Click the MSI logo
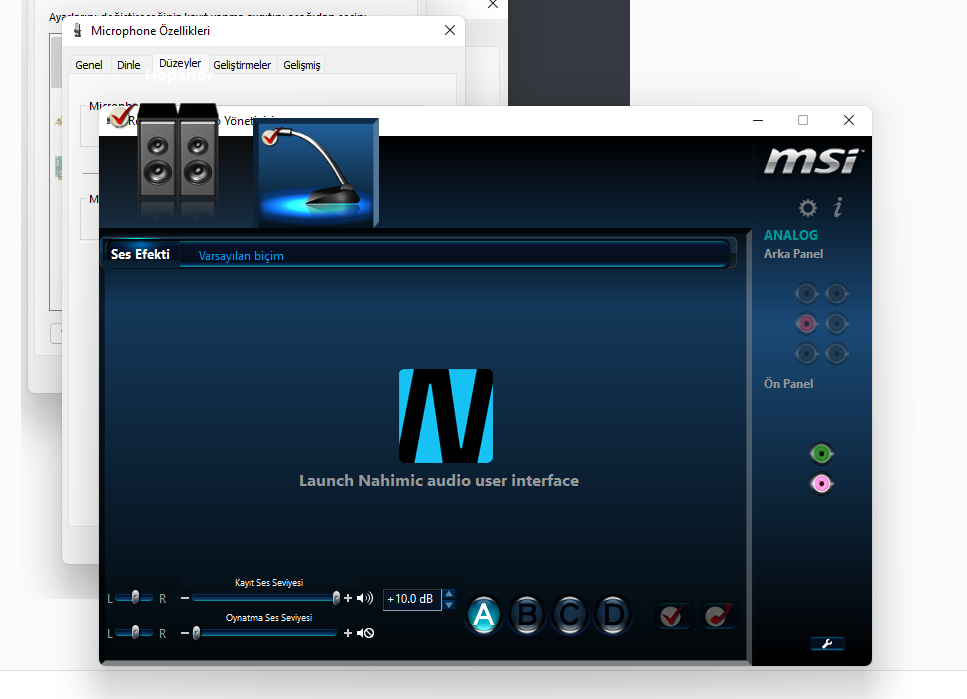 [x=812, y=161]
